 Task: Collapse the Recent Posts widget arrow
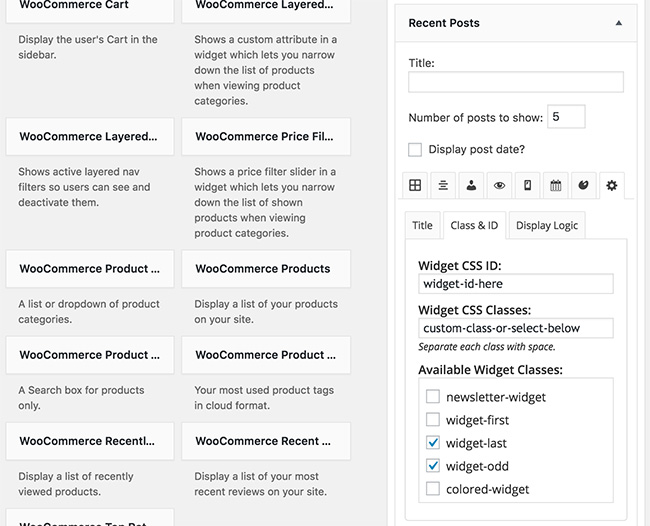tap(618, 23)
